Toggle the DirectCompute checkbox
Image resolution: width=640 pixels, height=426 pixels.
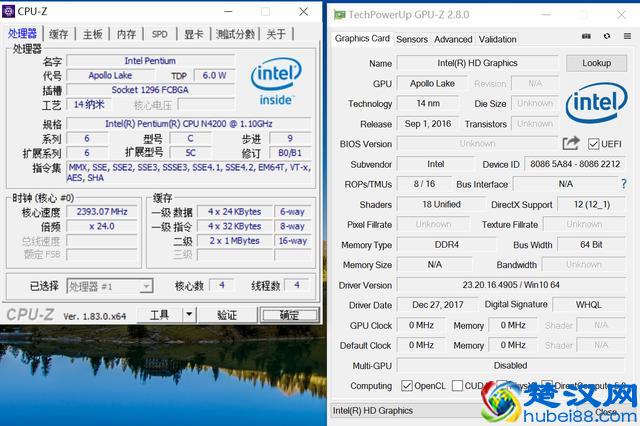pyautogui.click(x=547, y=386)
